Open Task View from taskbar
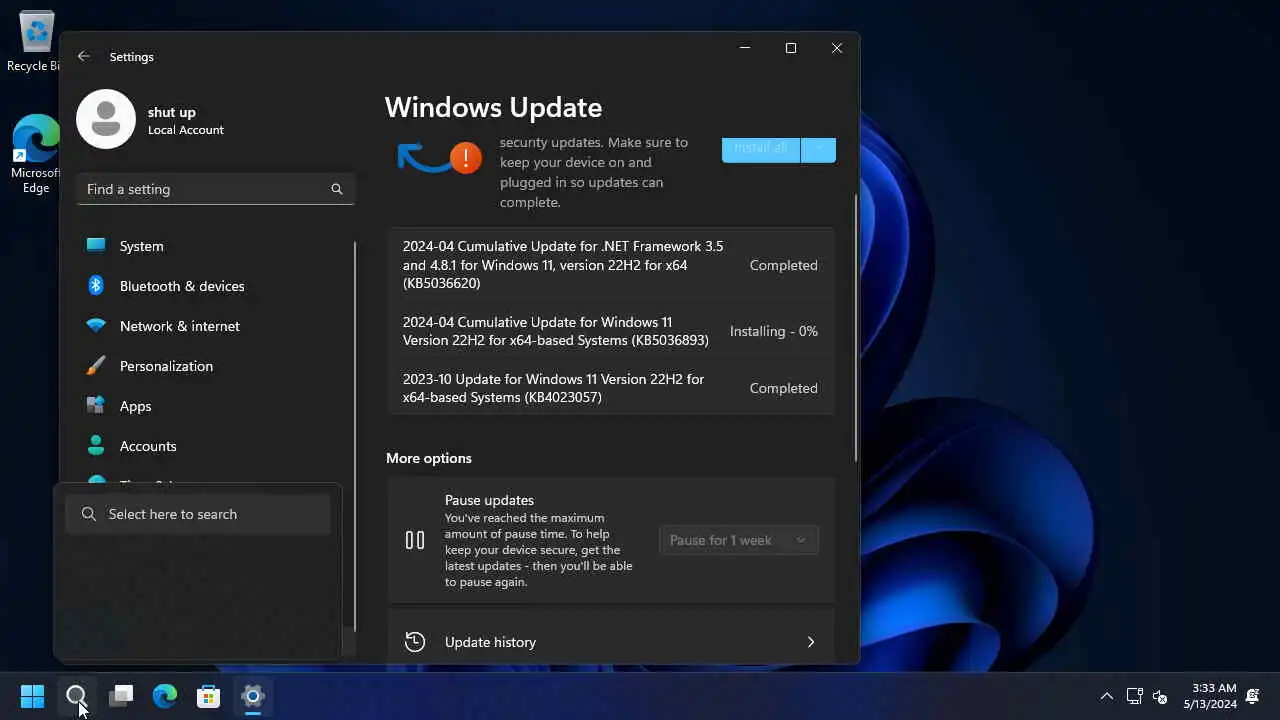This screenshot has width=1280, height=720. (121, 696)
